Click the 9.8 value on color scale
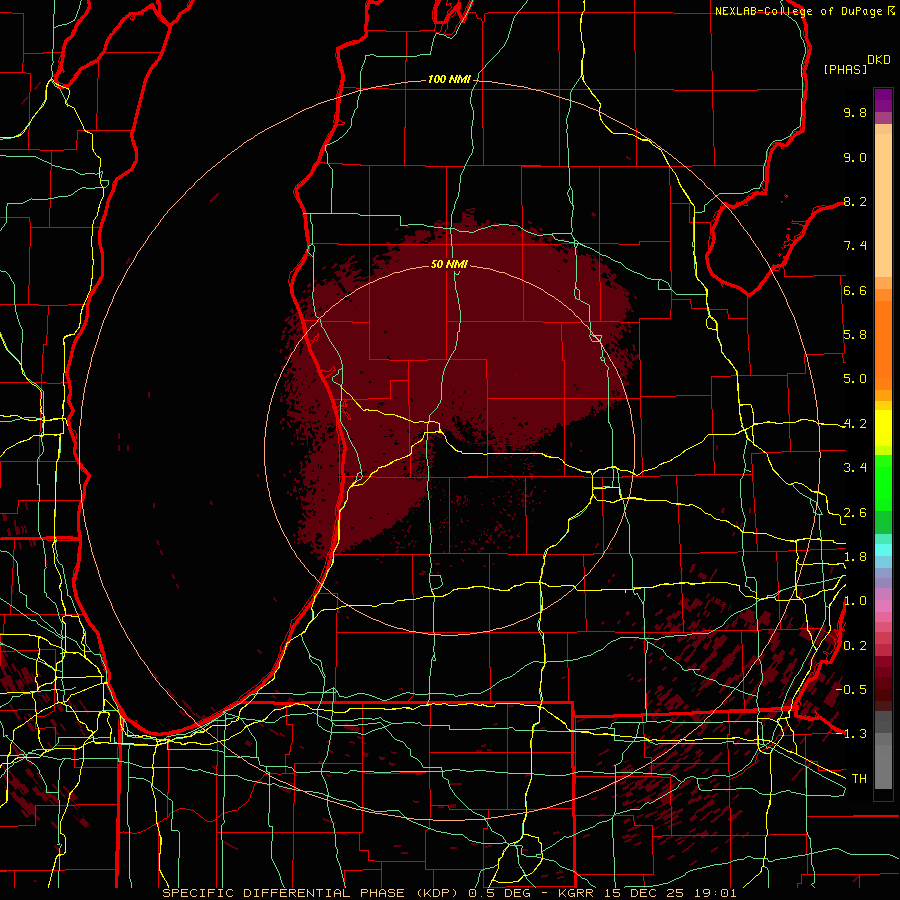Image resolution: width=900 pixels, height=900 pixels. pos(855,112)
